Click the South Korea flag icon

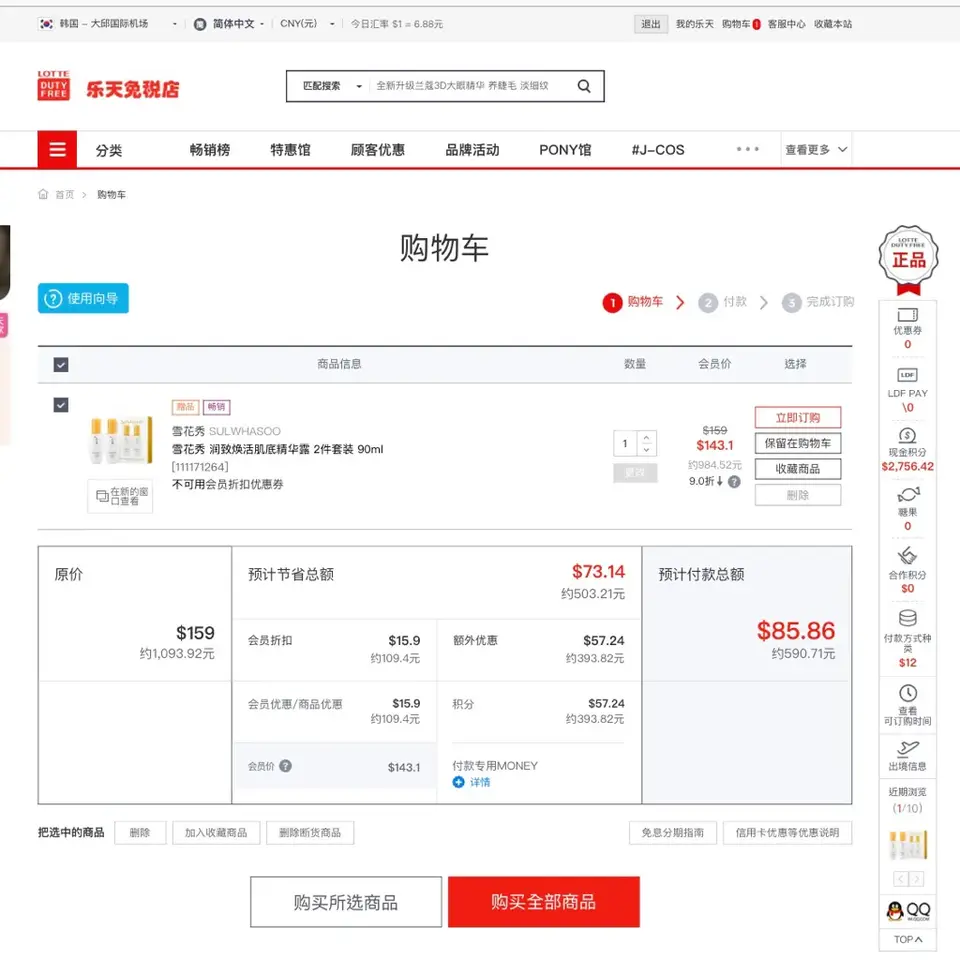click(x=46, y=24)
